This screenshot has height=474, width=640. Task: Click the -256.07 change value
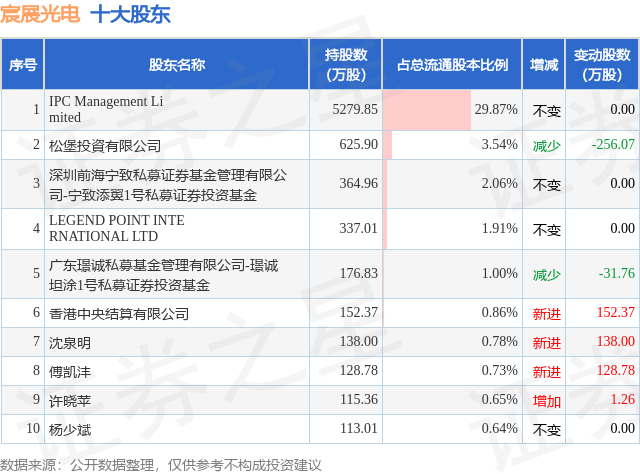[613, 145]
